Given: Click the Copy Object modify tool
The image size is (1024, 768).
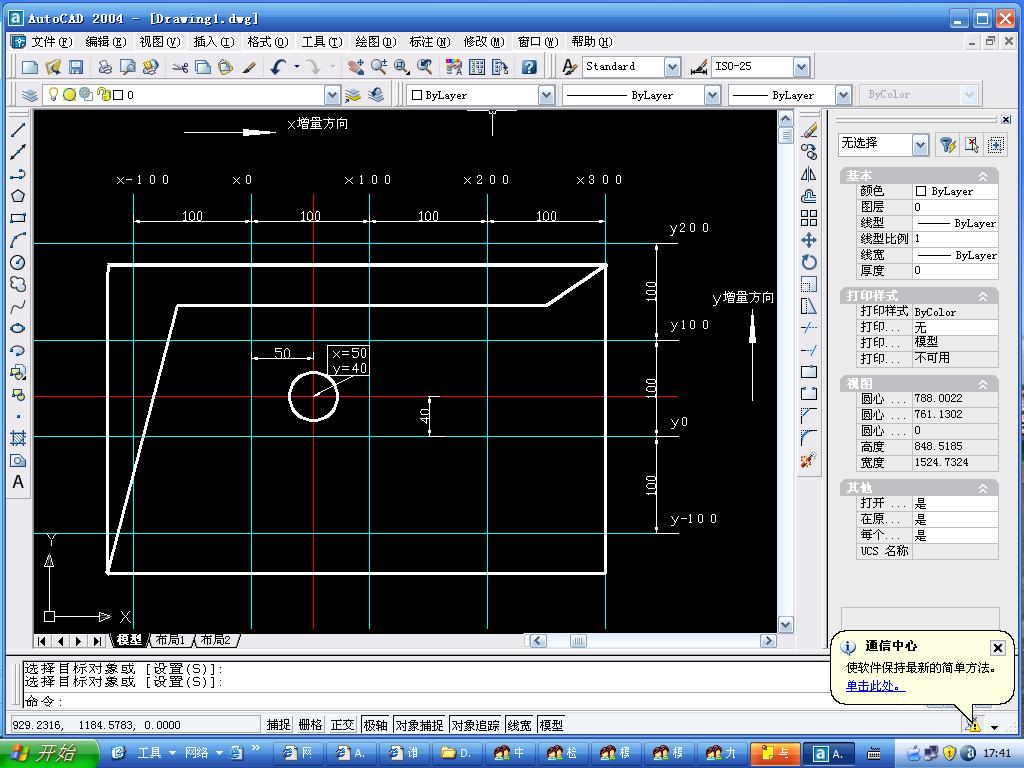Looking at the screenshot, I should tap(809, 152).
